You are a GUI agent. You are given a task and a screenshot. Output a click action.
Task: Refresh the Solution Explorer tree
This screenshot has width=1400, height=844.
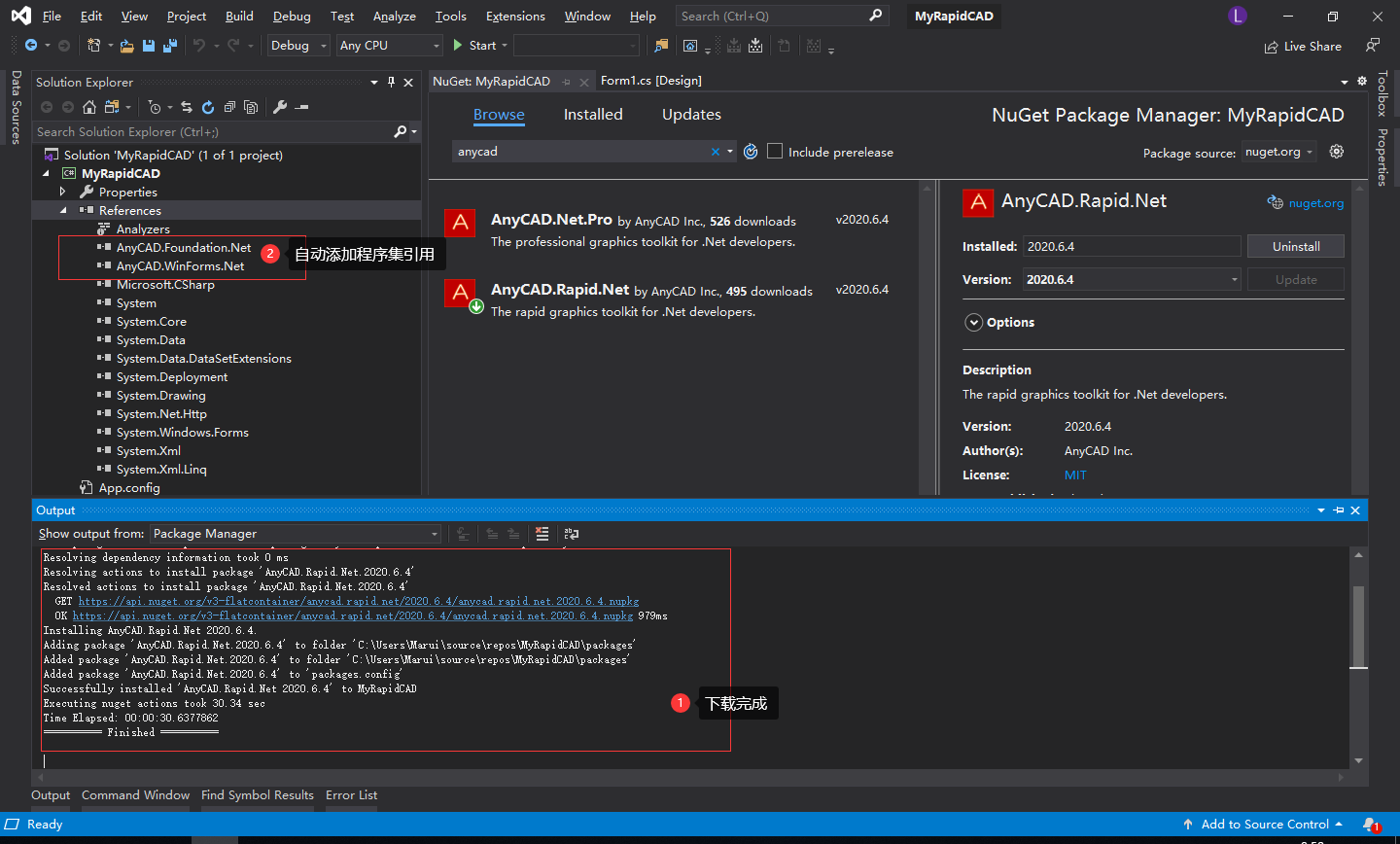click(x=207, y=107)
